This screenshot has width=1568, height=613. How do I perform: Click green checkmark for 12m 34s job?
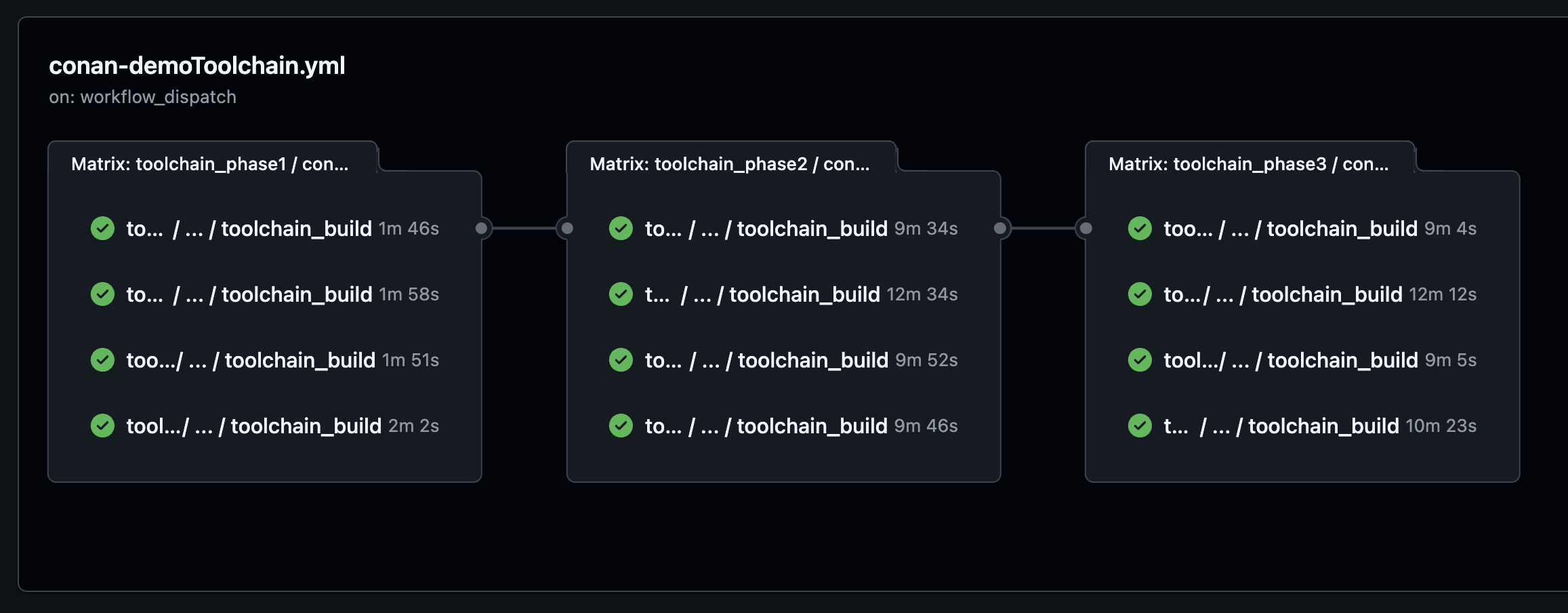pyautogui.click(x=621, y=294)
